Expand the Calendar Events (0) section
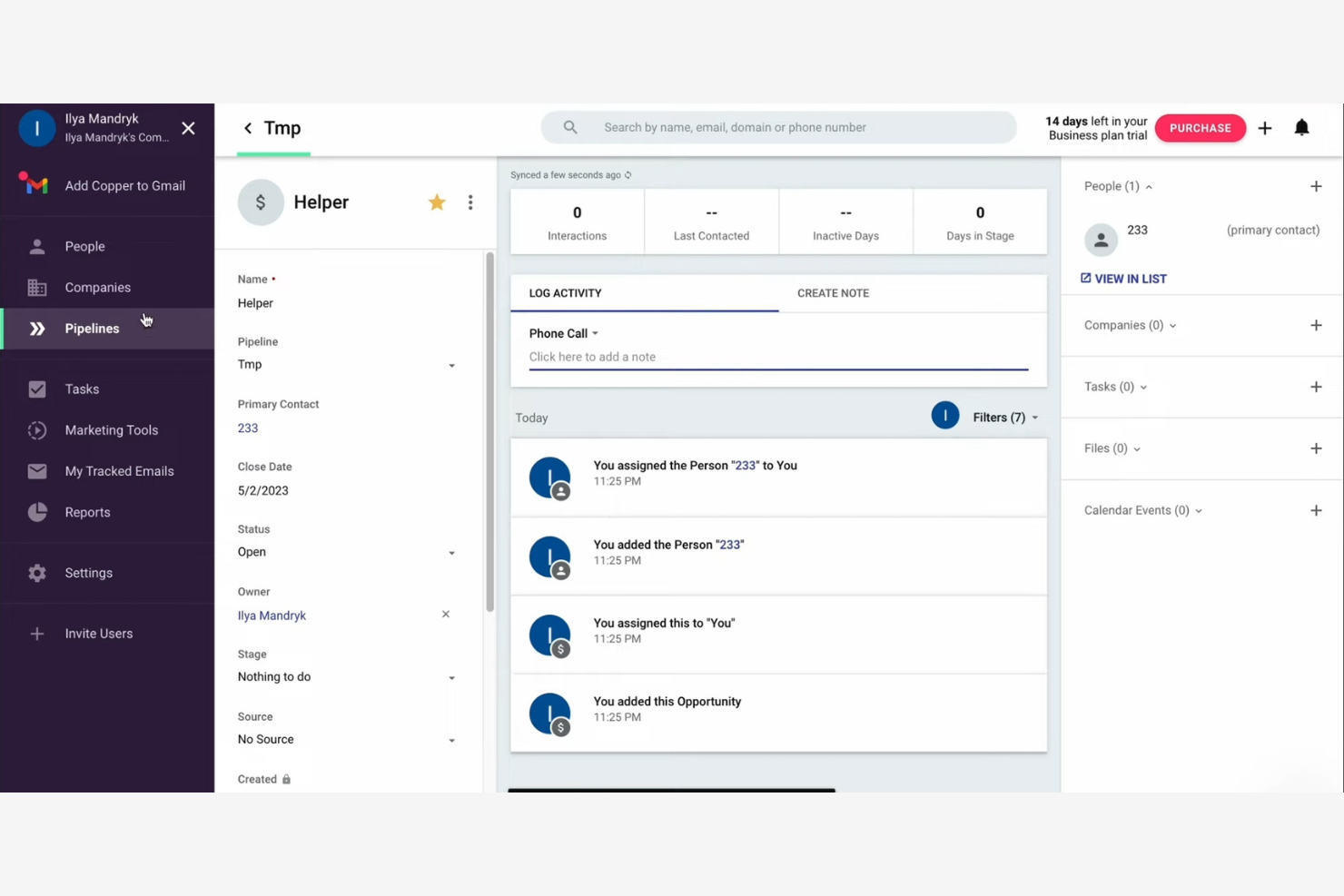1344x896 pixels. pyautogui.click(x=1143, y=510)
